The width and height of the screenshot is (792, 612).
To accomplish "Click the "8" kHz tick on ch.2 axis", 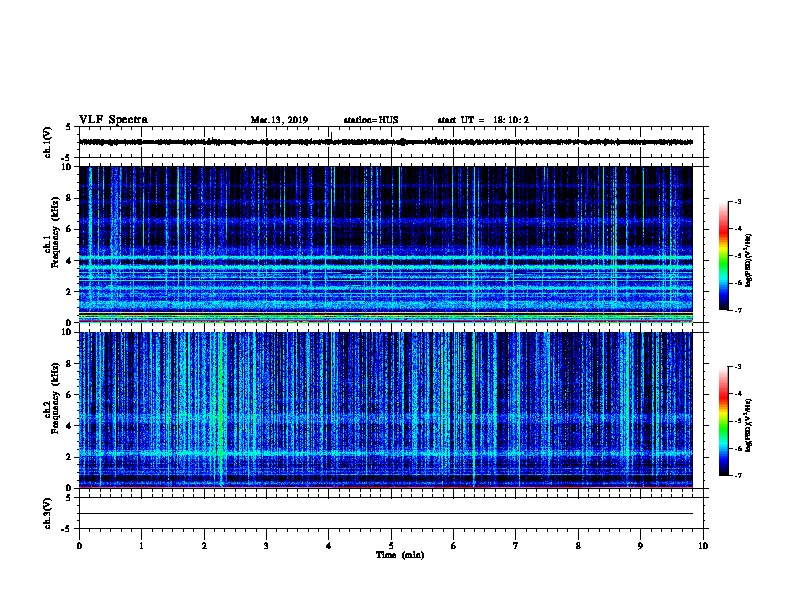I will 69,364.
